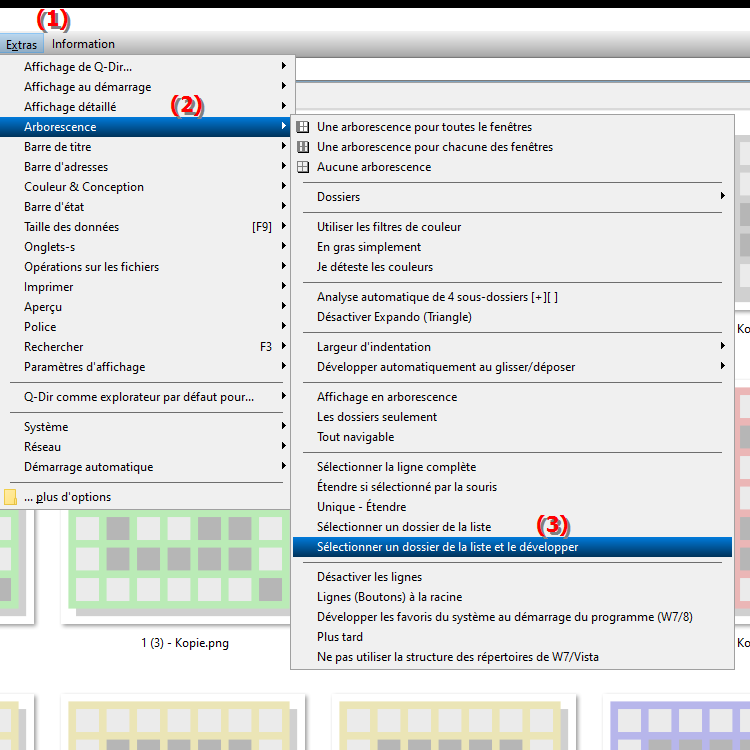Click icon for one tree per window
Viewport: 750px width, 750px height.
click(x=303, y=147)
